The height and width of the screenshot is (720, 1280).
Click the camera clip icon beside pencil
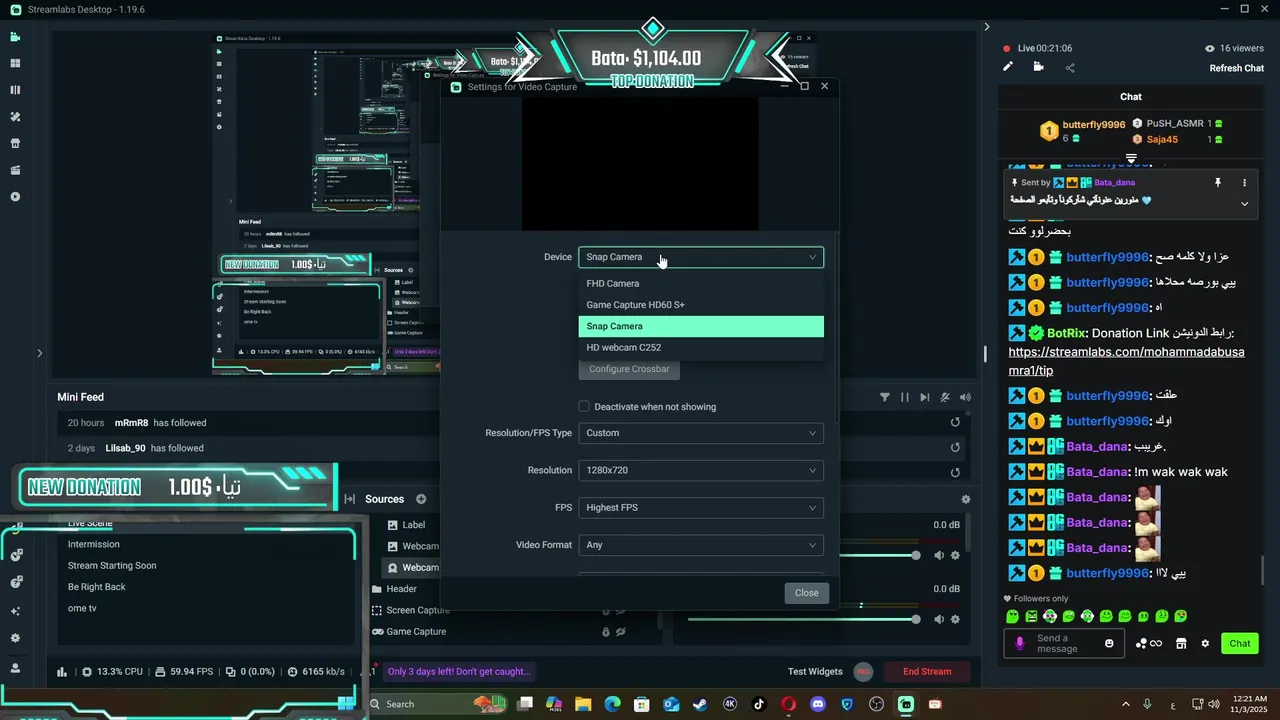tap(1038, 67)
